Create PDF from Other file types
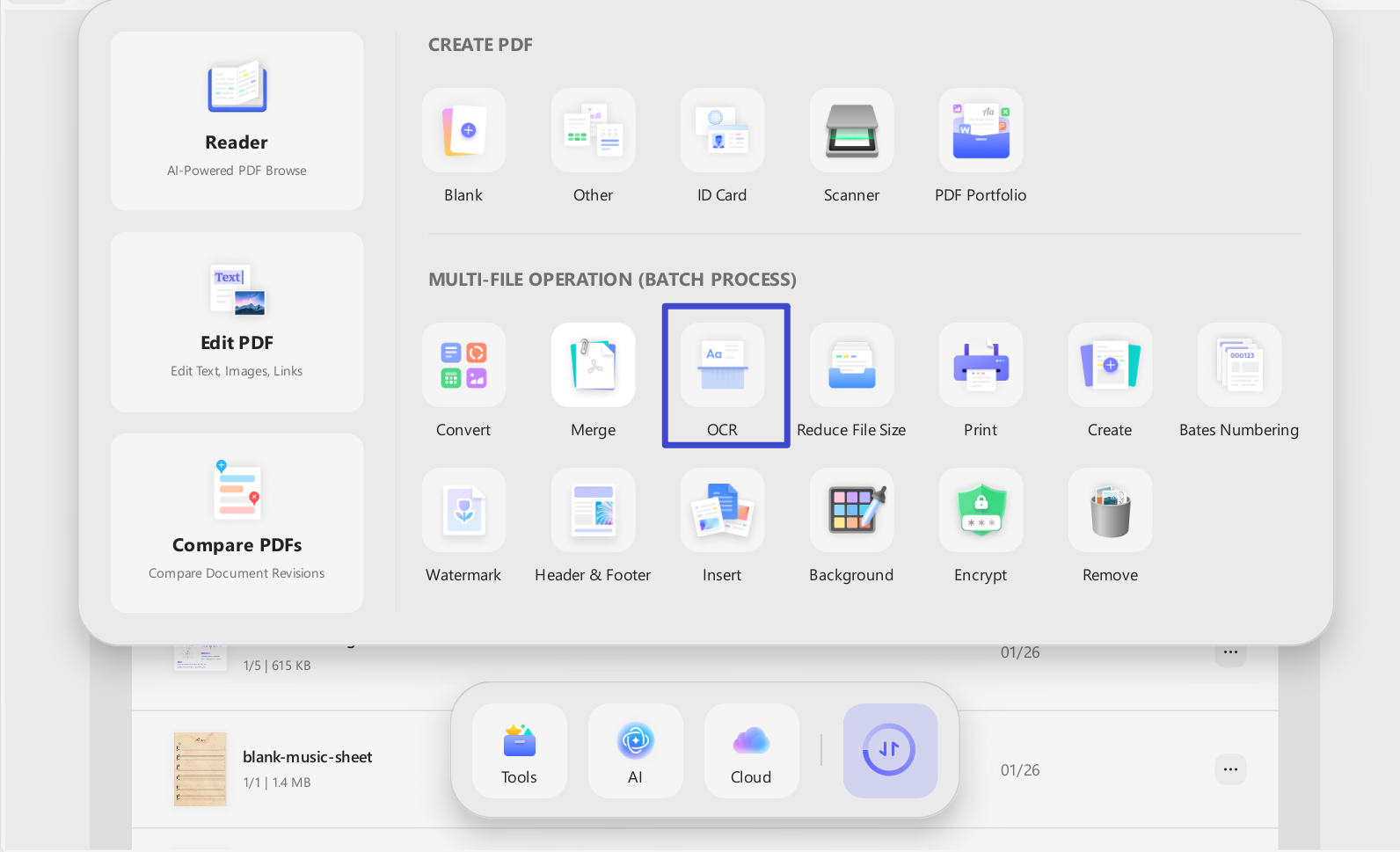Screen dimensions: 1400x852 593,130
